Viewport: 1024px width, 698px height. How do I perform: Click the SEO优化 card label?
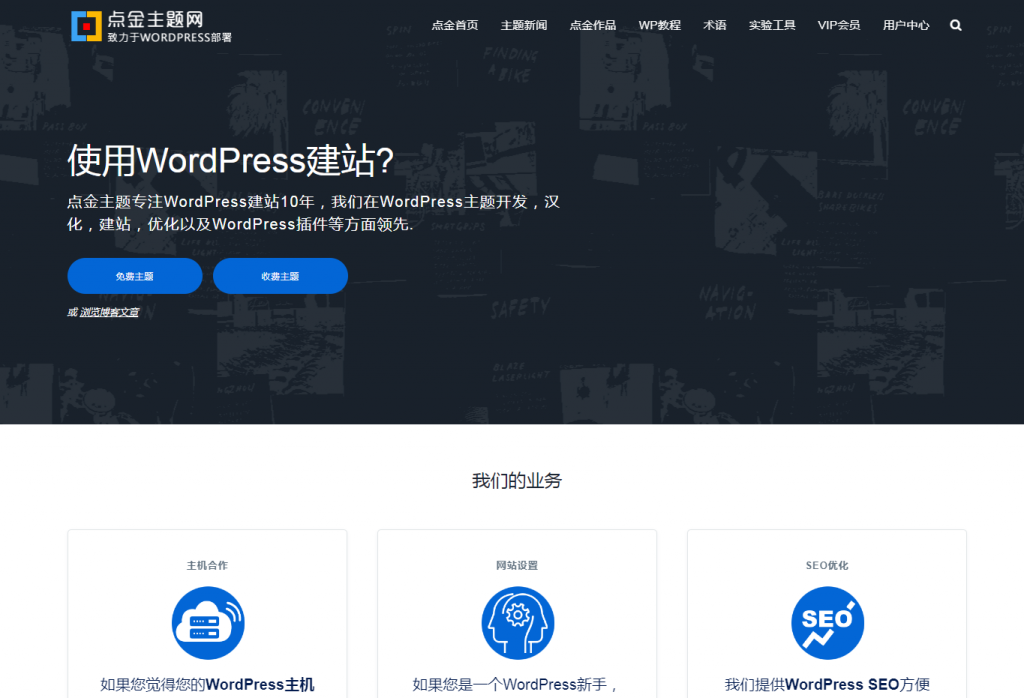[827, 565]
